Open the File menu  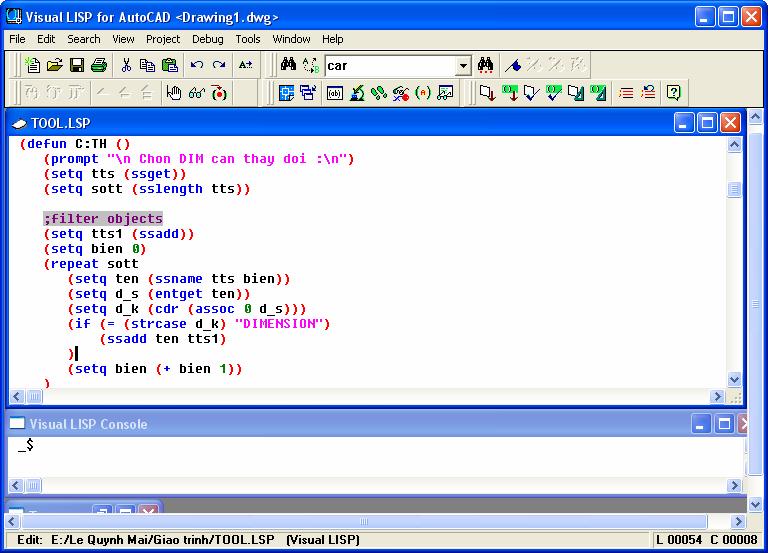point(17,39)
